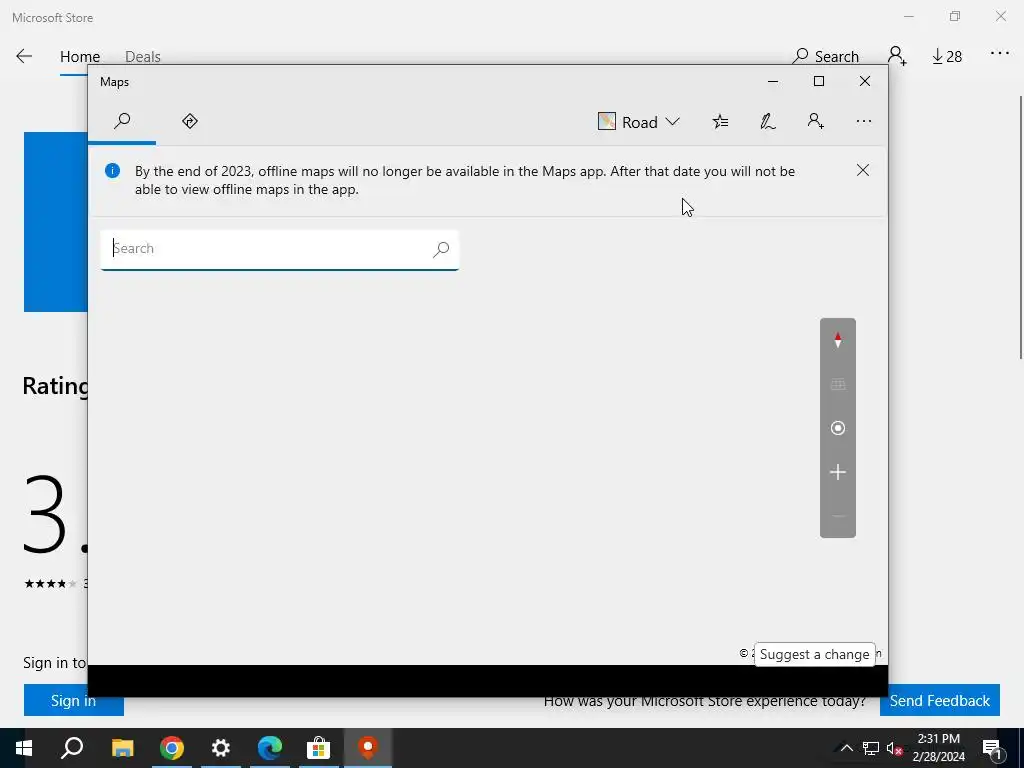Click the Maps app taskbar icon
This screenshot has height=768, width=1024.
point(368,748)
